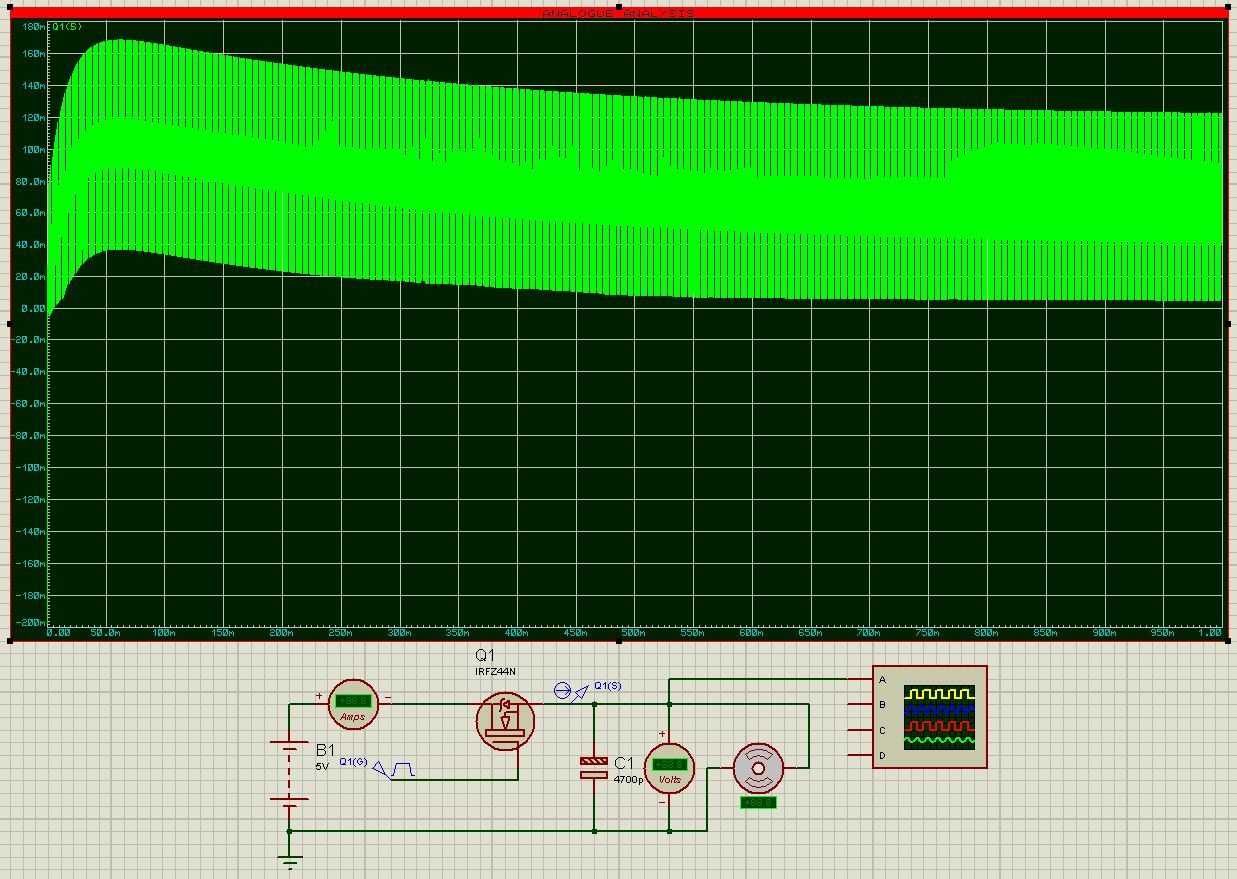Click the 5V battery value label
This screenshot has height=879, width=1237.
pos(322,766)
